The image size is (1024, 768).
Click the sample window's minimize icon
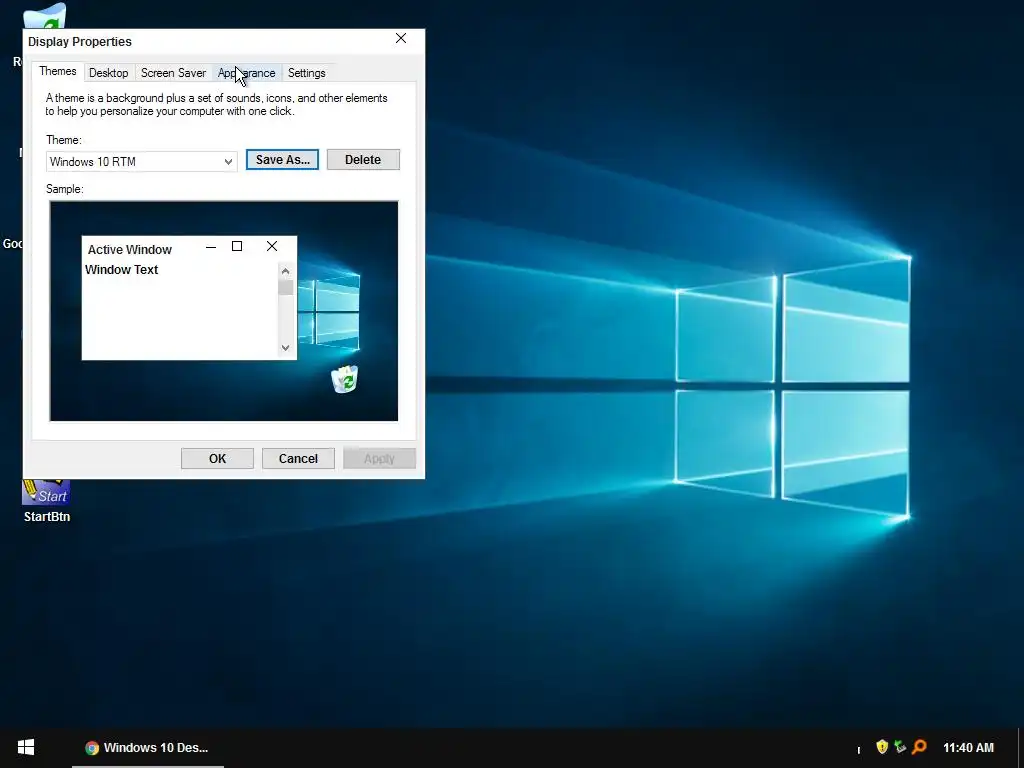tap(210, 247)
